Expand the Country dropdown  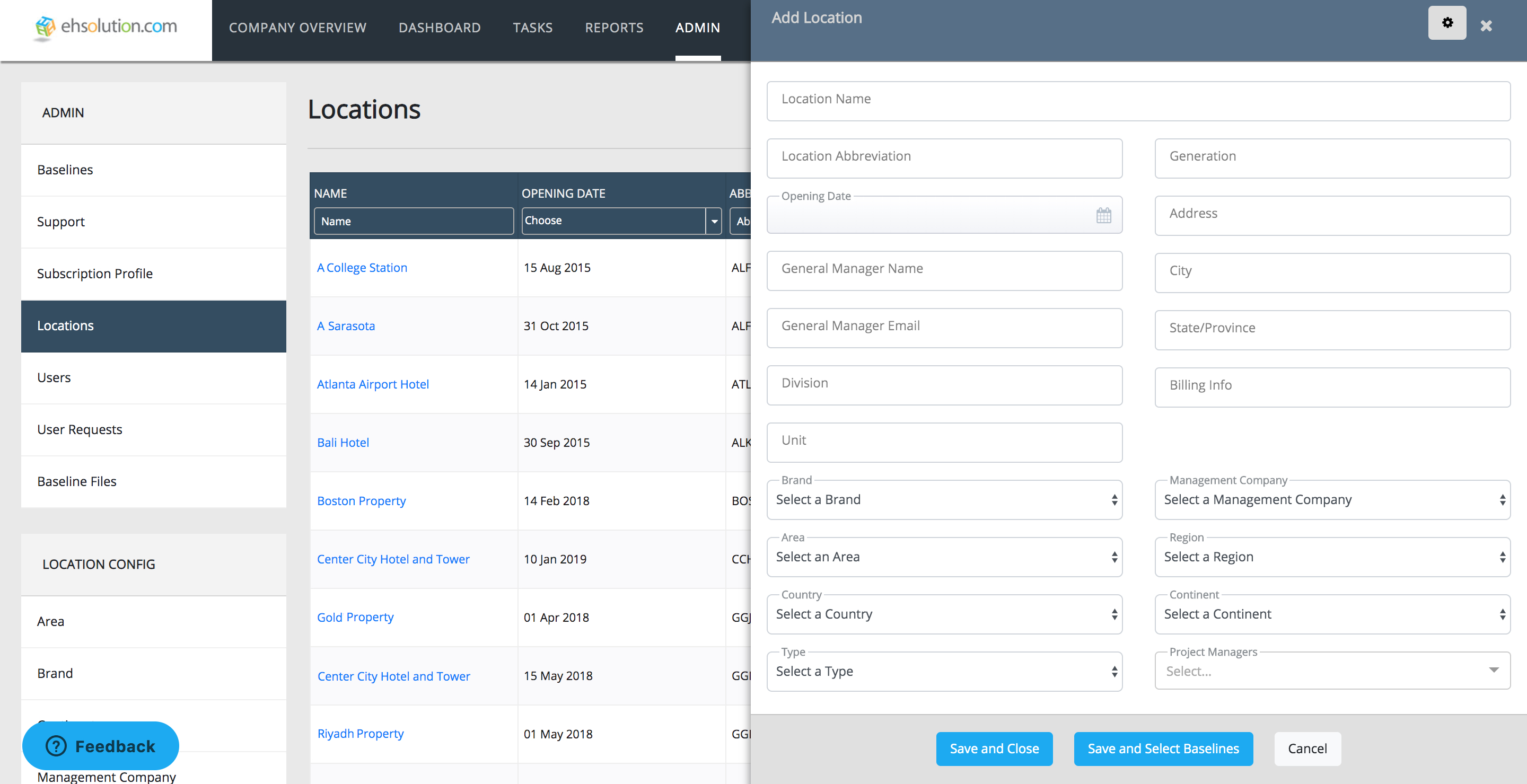(x=944, y=614)
